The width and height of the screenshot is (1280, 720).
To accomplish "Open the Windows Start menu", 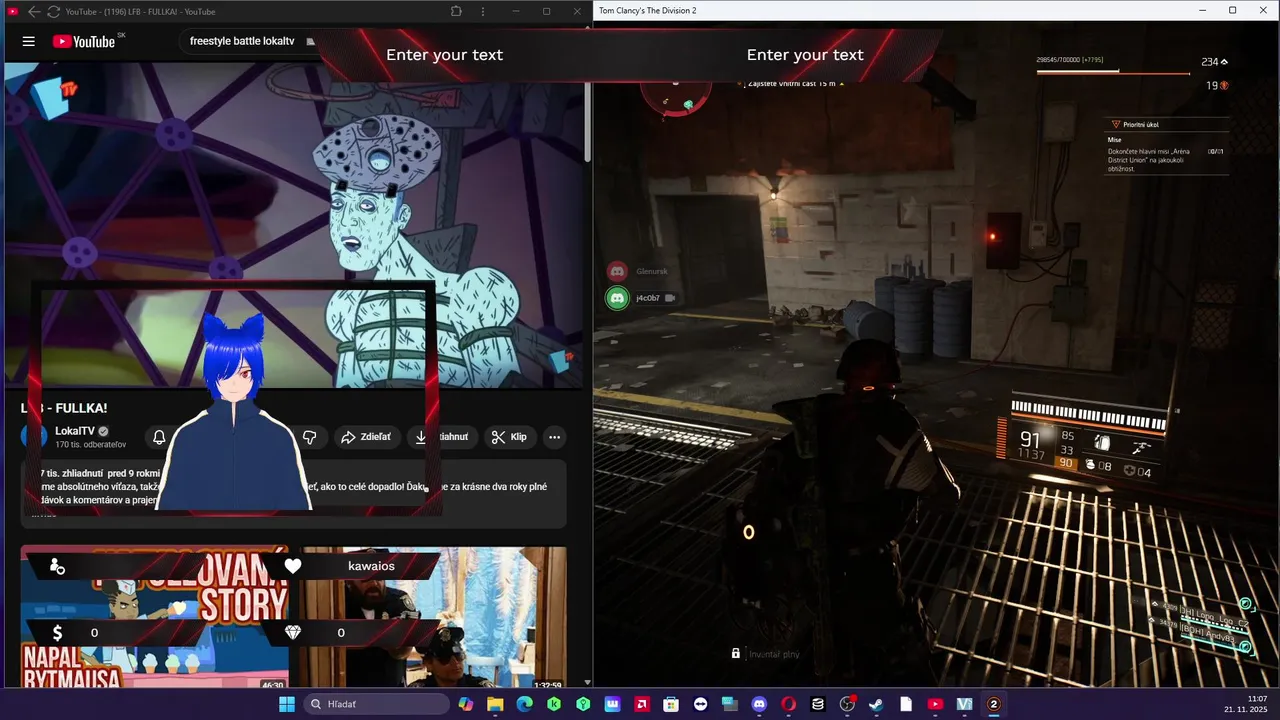I will (287, 704).
